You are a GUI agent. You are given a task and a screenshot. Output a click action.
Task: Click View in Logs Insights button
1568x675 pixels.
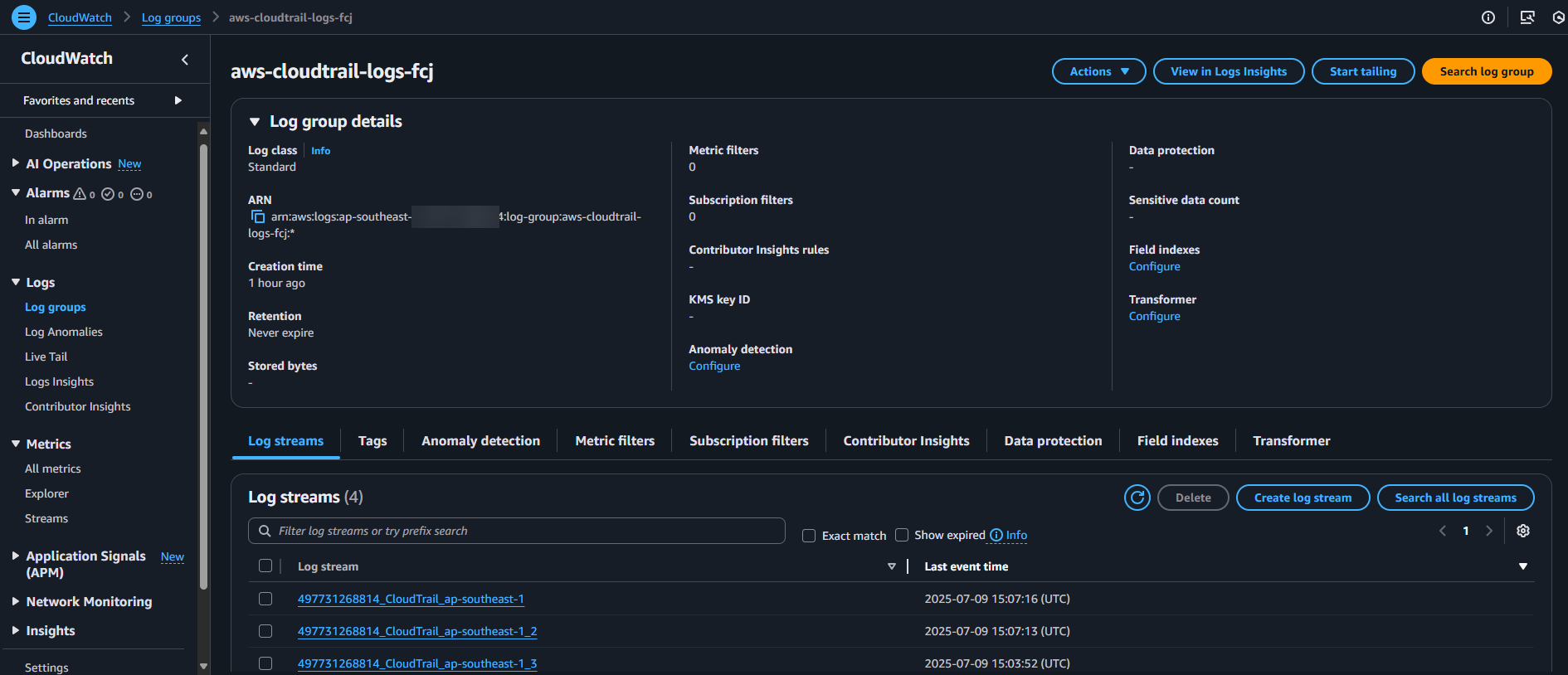[1229, 71]
